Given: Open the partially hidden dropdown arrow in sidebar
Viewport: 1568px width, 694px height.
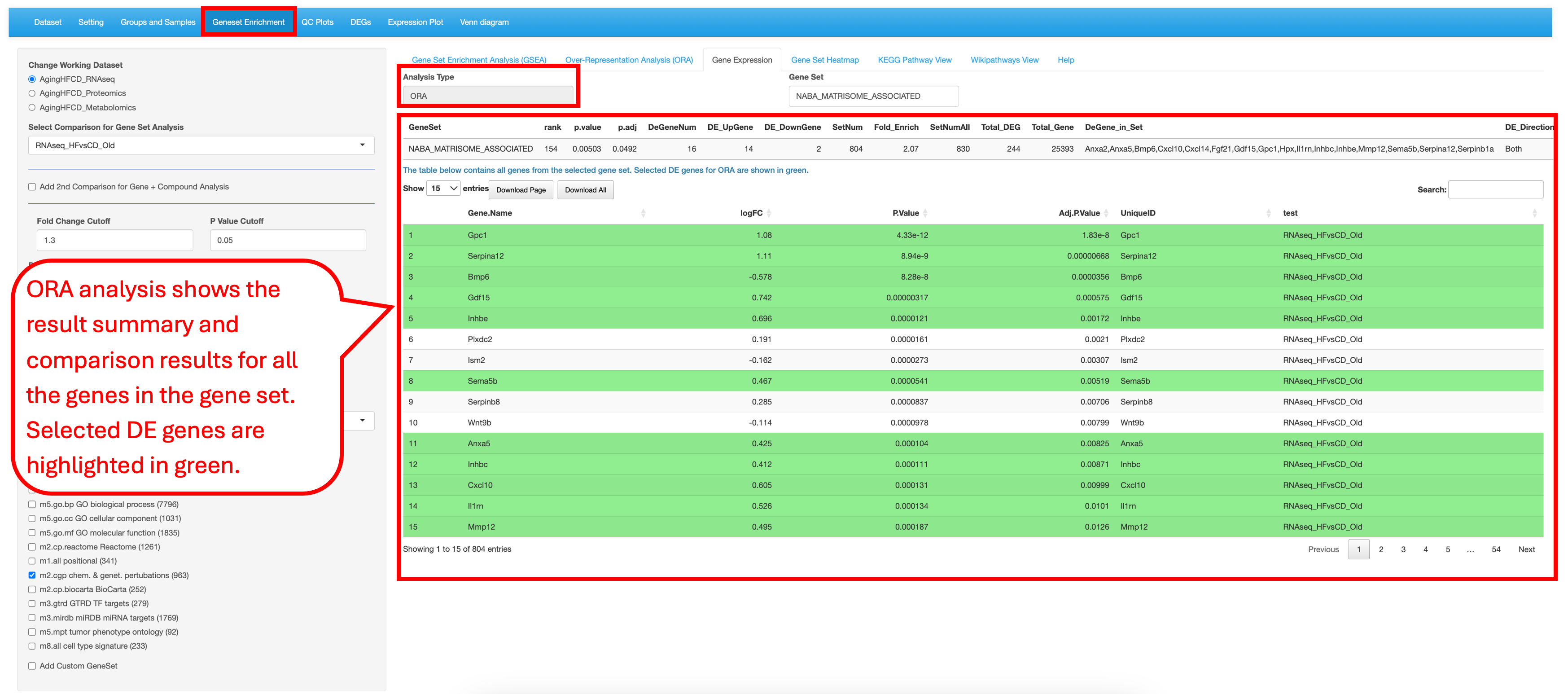Looking at the screenshot, I should coord(362,420).
